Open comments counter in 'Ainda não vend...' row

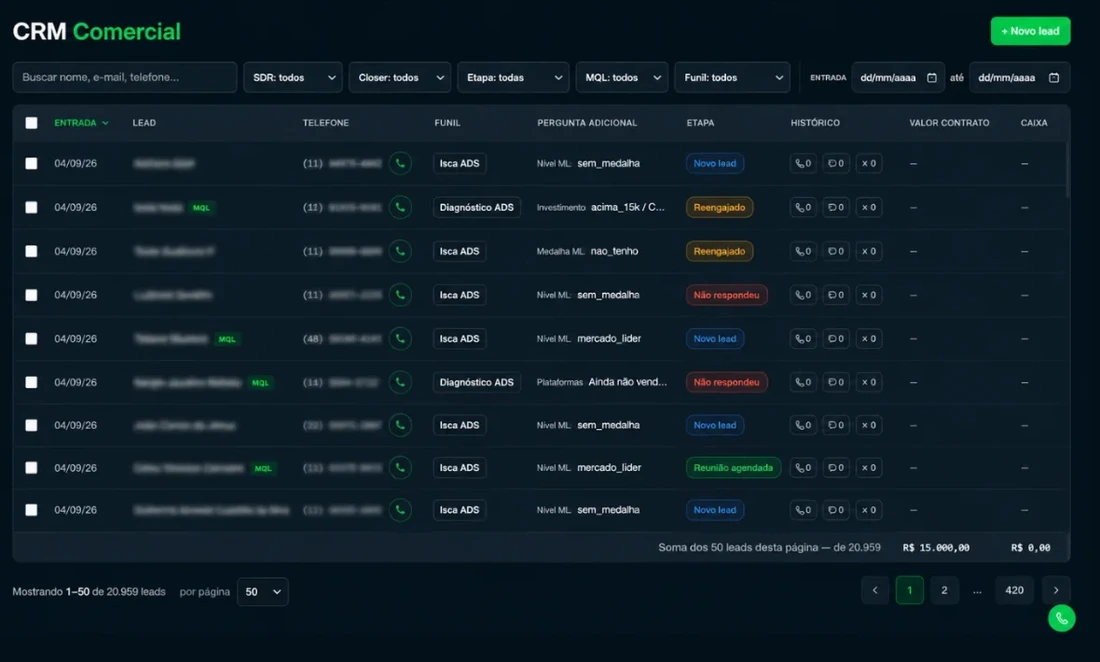836,382
